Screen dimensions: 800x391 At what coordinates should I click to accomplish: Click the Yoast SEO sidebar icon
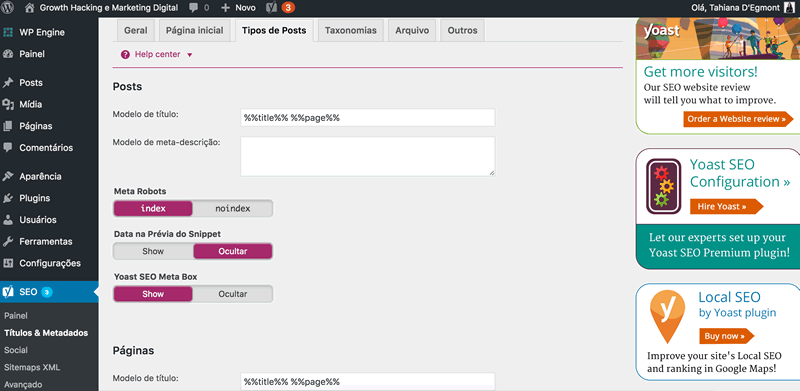(x=8, y=292)
